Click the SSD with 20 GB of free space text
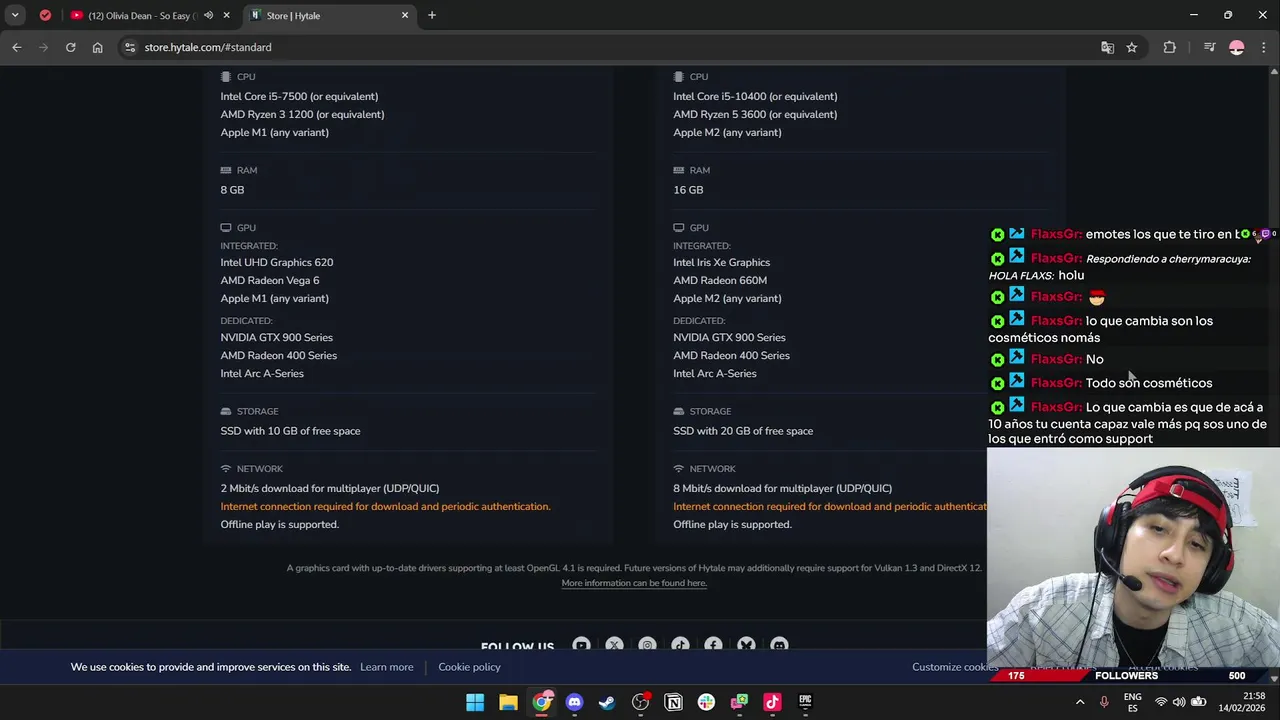This screenshot has height=720, width=1280. click(x=743, y=431)
